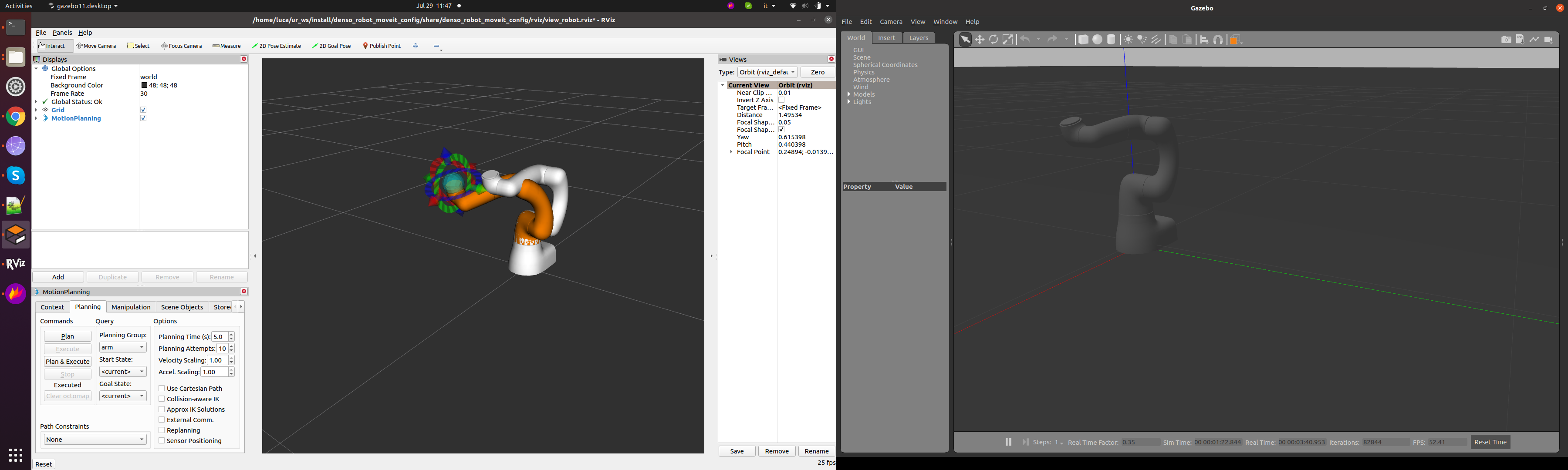Enable Collision-aware IK checkbox
The width and height of the screenshot is (1568, 470).
[162, 399]
